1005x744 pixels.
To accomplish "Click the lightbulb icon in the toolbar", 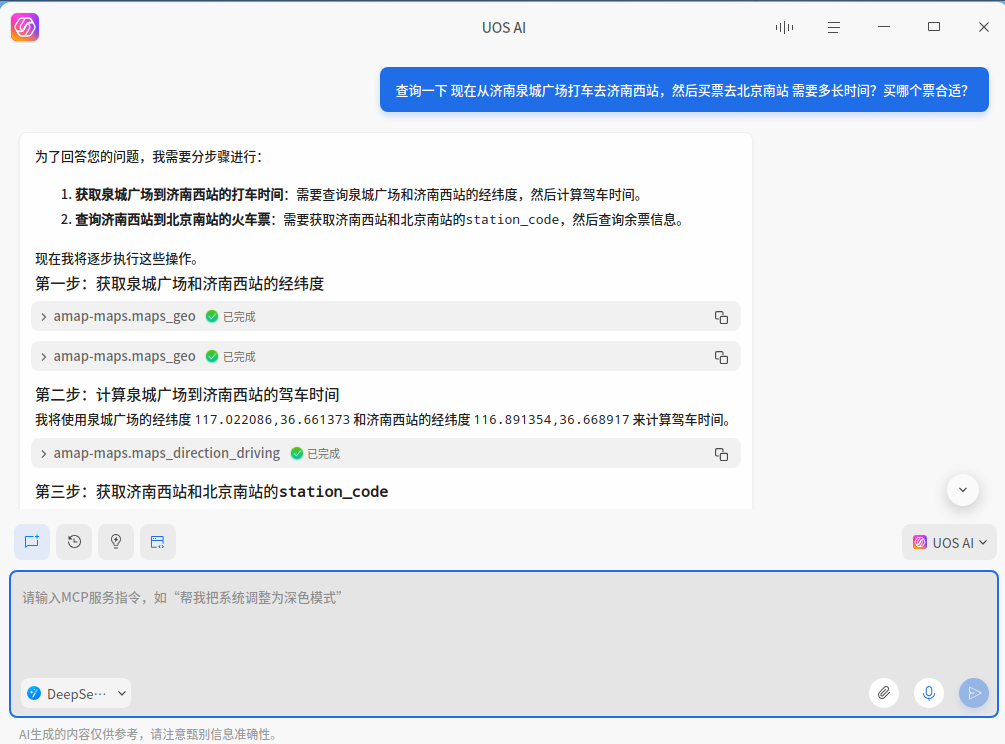I will tap(116, 542).
